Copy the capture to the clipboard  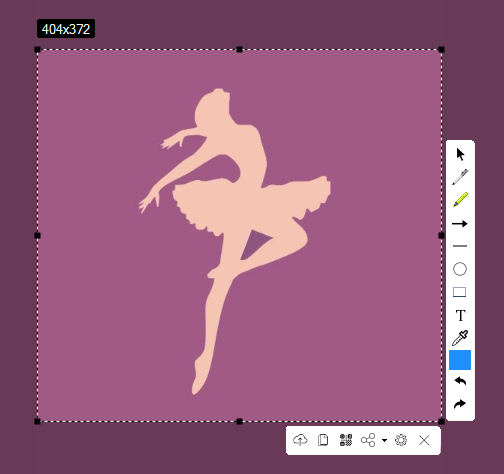point(323,440)
